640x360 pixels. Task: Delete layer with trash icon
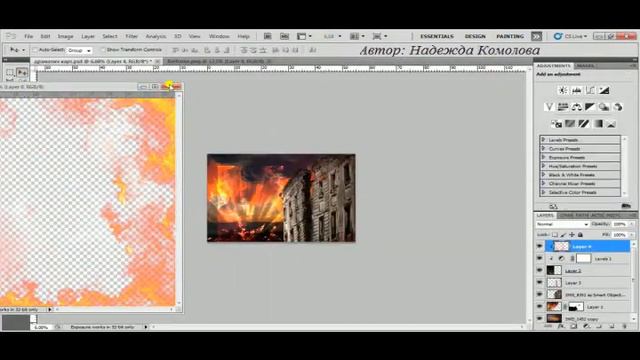624,327
